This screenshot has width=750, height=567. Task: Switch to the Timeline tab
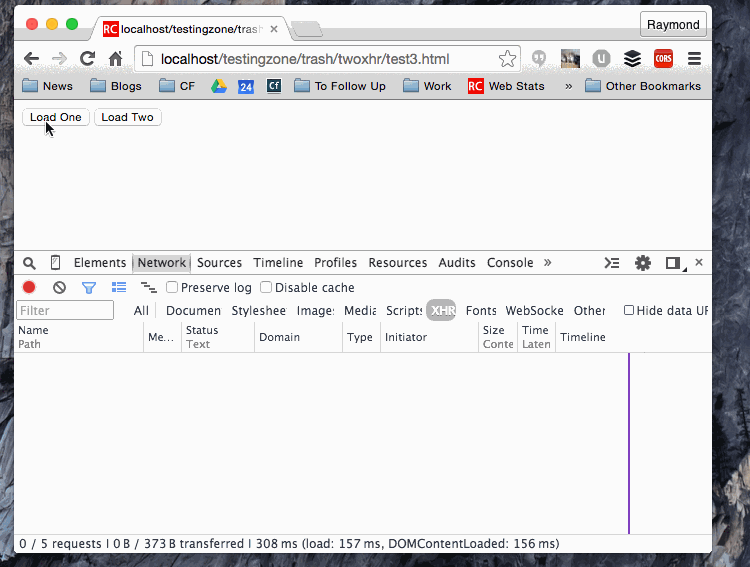[x=278, y=263]
